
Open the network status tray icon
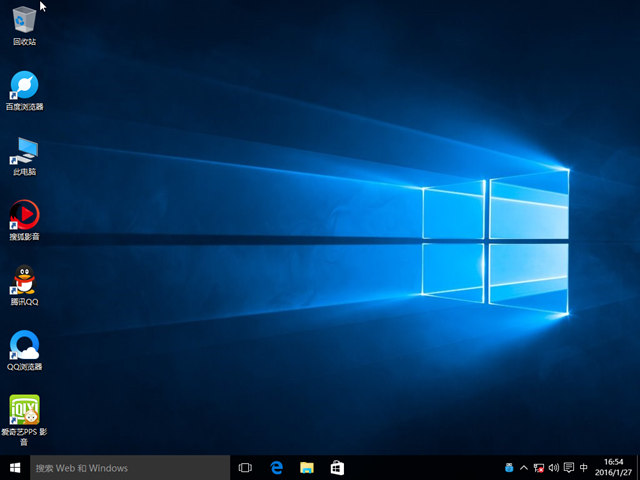pos(540,467)
